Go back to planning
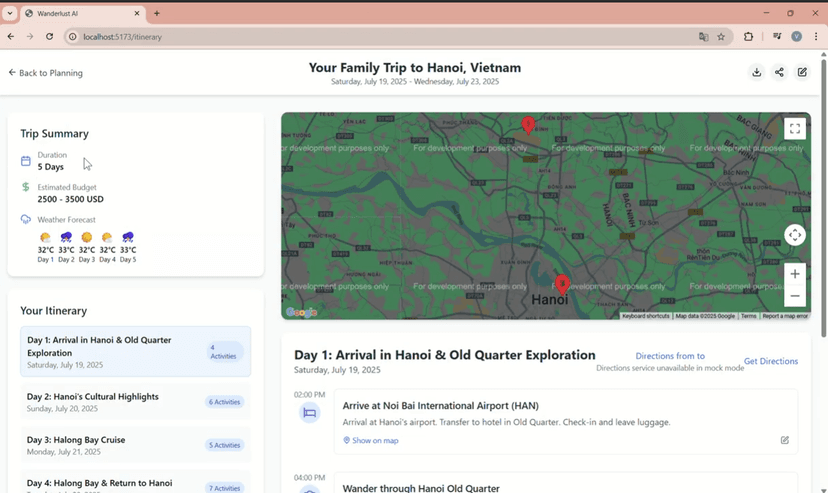The image size is (828, 493). [x=46, y=73]
